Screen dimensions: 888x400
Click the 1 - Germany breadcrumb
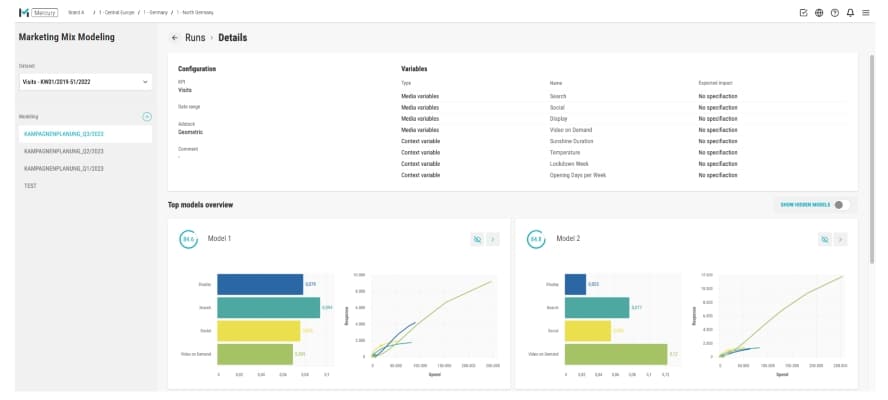(x=155, y=12)
